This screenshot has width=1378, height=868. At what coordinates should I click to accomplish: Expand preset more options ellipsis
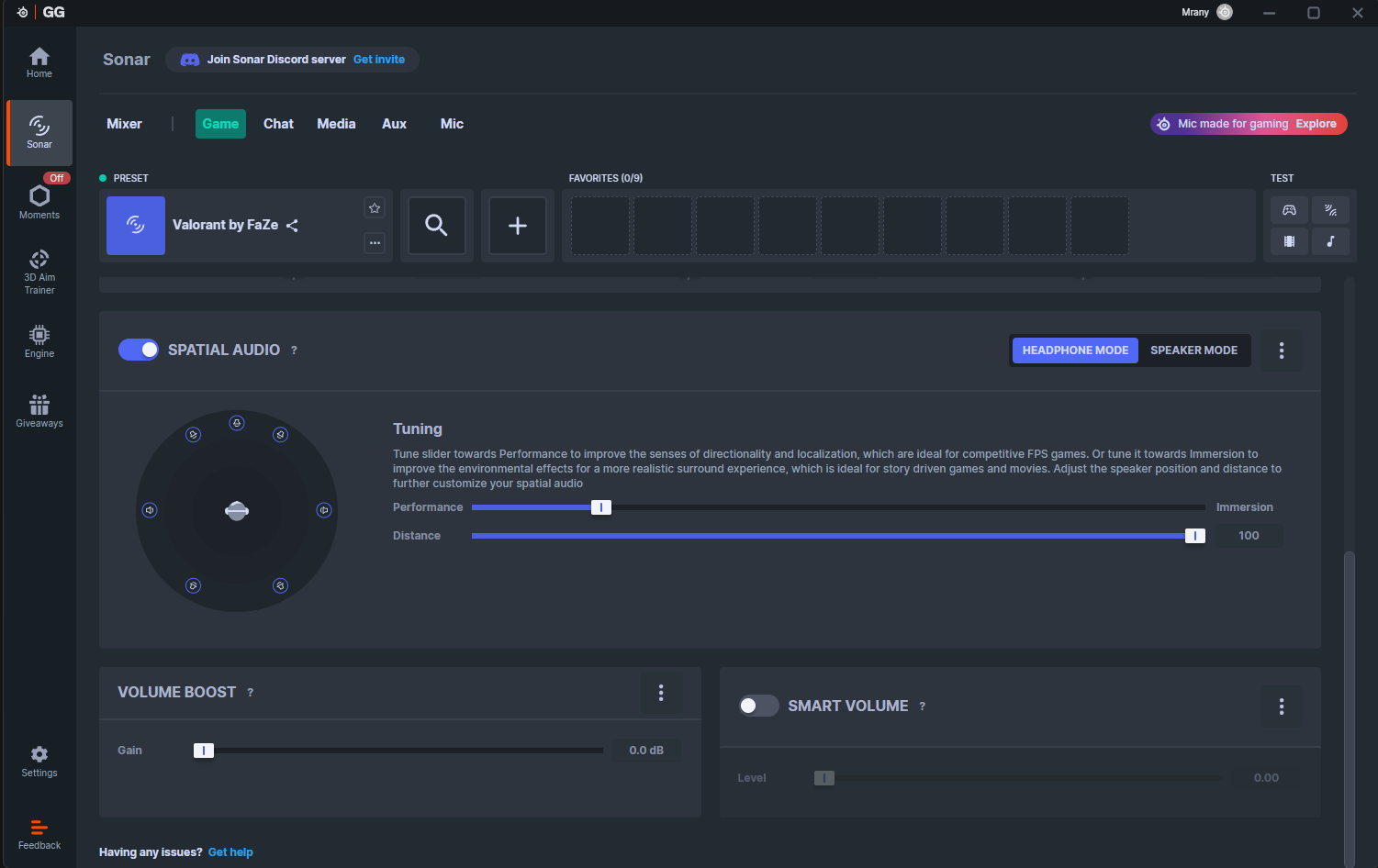tap(375, 243)
